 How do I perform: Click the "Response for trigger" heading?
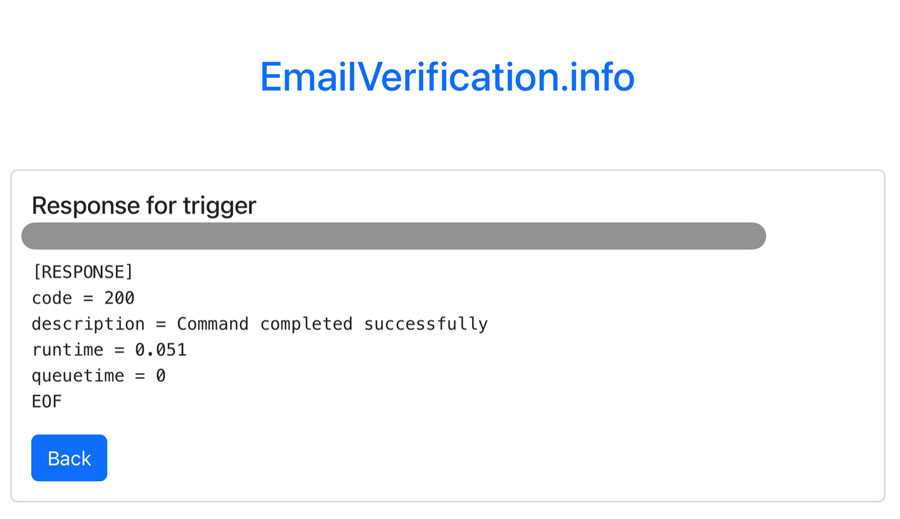click(144, 206)
